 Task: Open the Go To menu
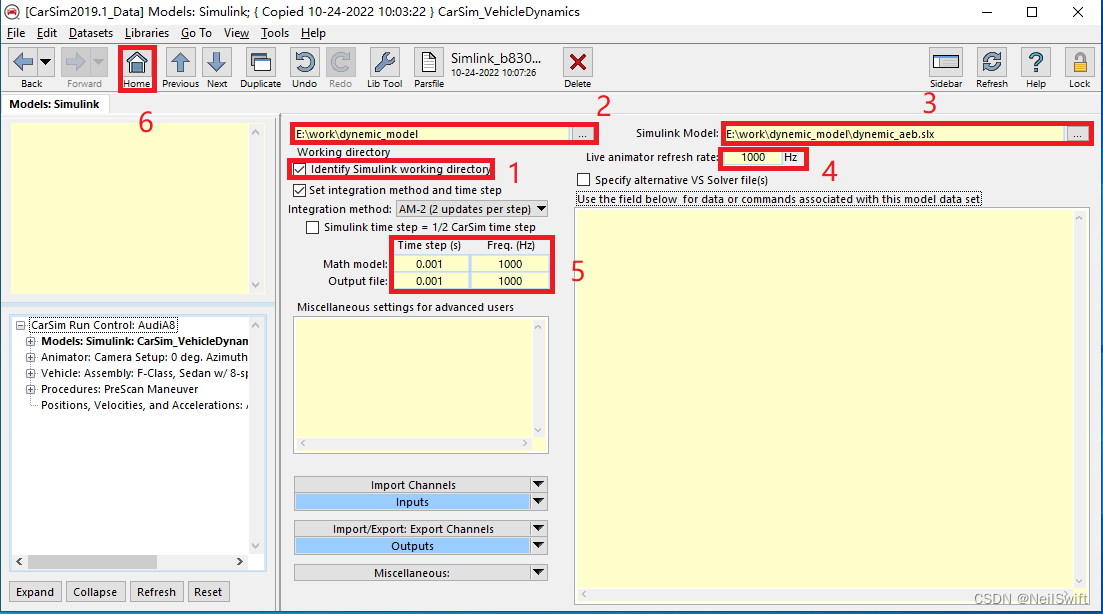point(196,33)
